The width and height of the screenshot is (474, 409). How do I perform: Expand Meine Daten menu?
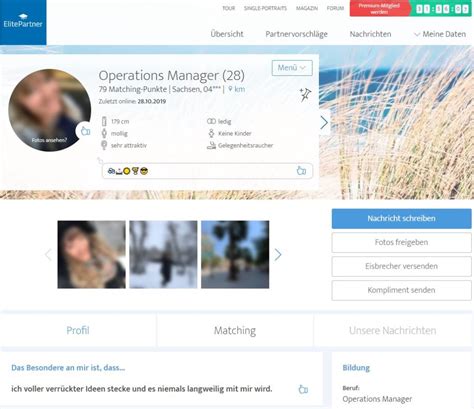click(x=440, y=34)
